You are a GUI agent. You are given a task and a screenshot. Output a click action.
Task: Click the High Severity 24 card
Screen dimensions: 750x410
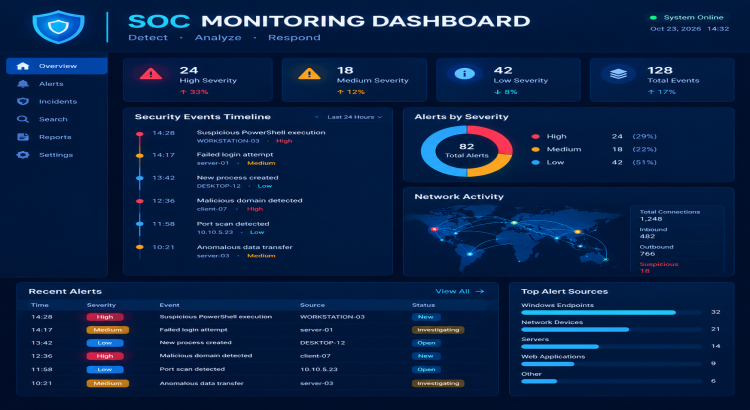coord(198,80)
